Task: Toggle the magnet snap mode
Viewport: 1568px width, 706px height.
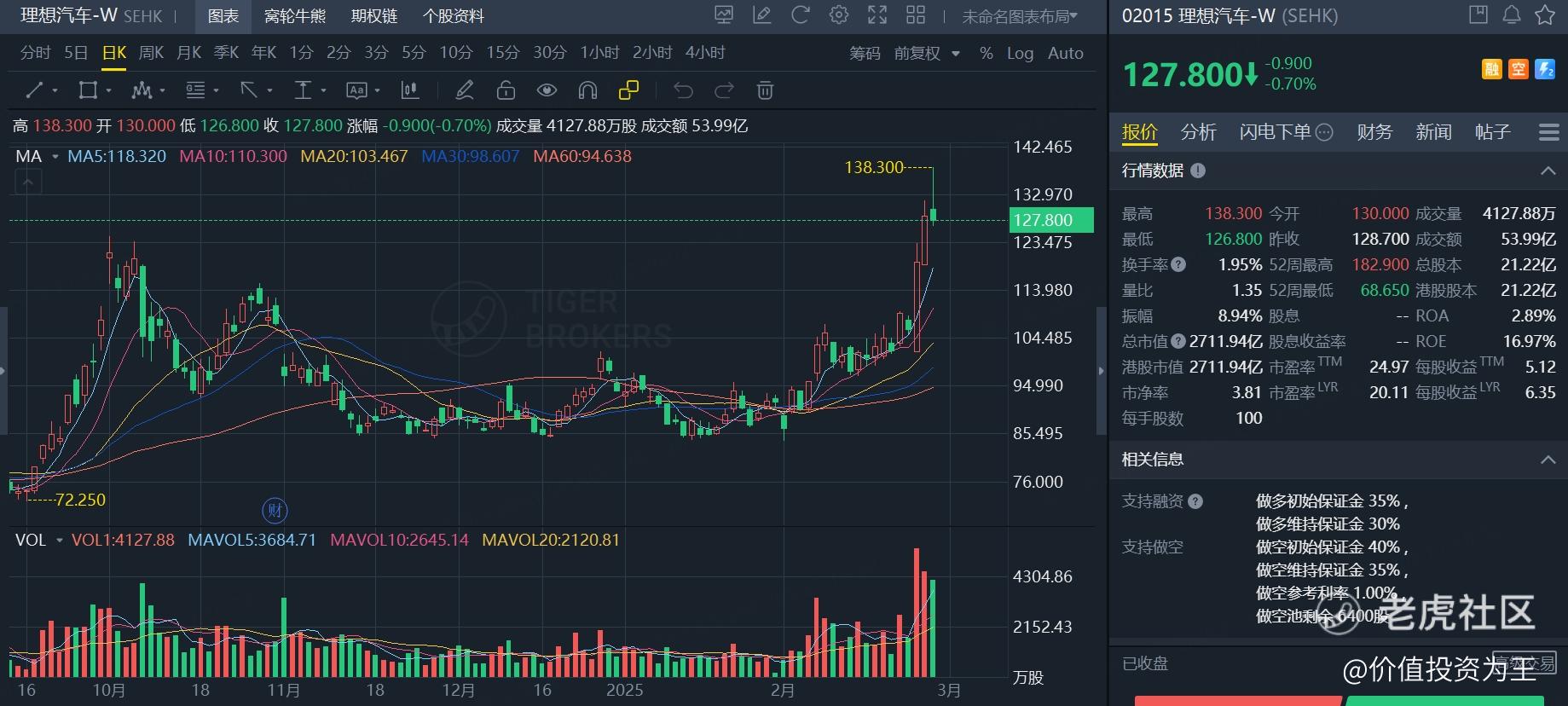Action: coord(587,90)
